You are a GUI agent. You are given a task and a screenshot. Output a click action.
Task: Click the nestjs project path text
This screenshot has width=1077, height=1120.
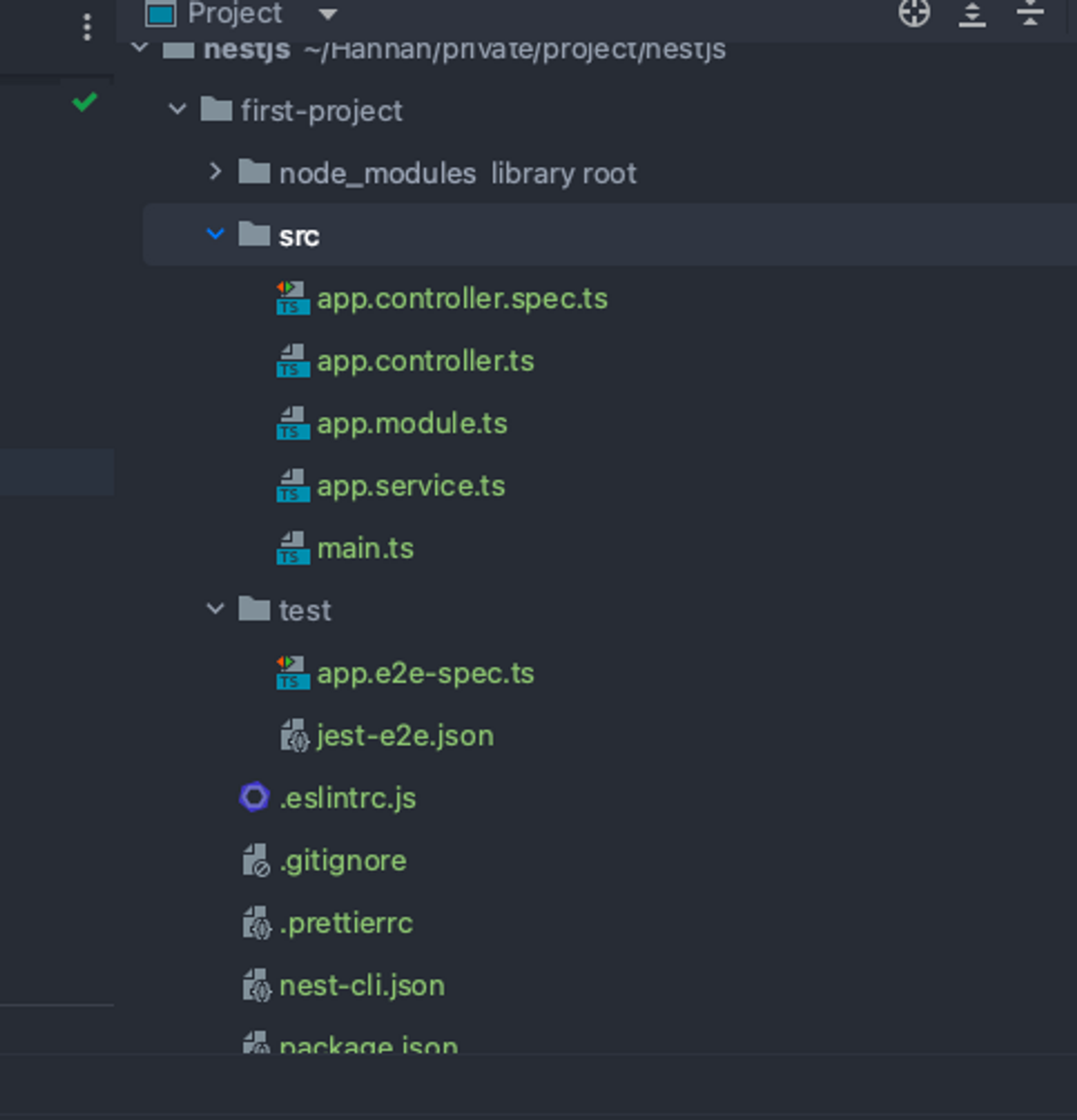[515, 50]
